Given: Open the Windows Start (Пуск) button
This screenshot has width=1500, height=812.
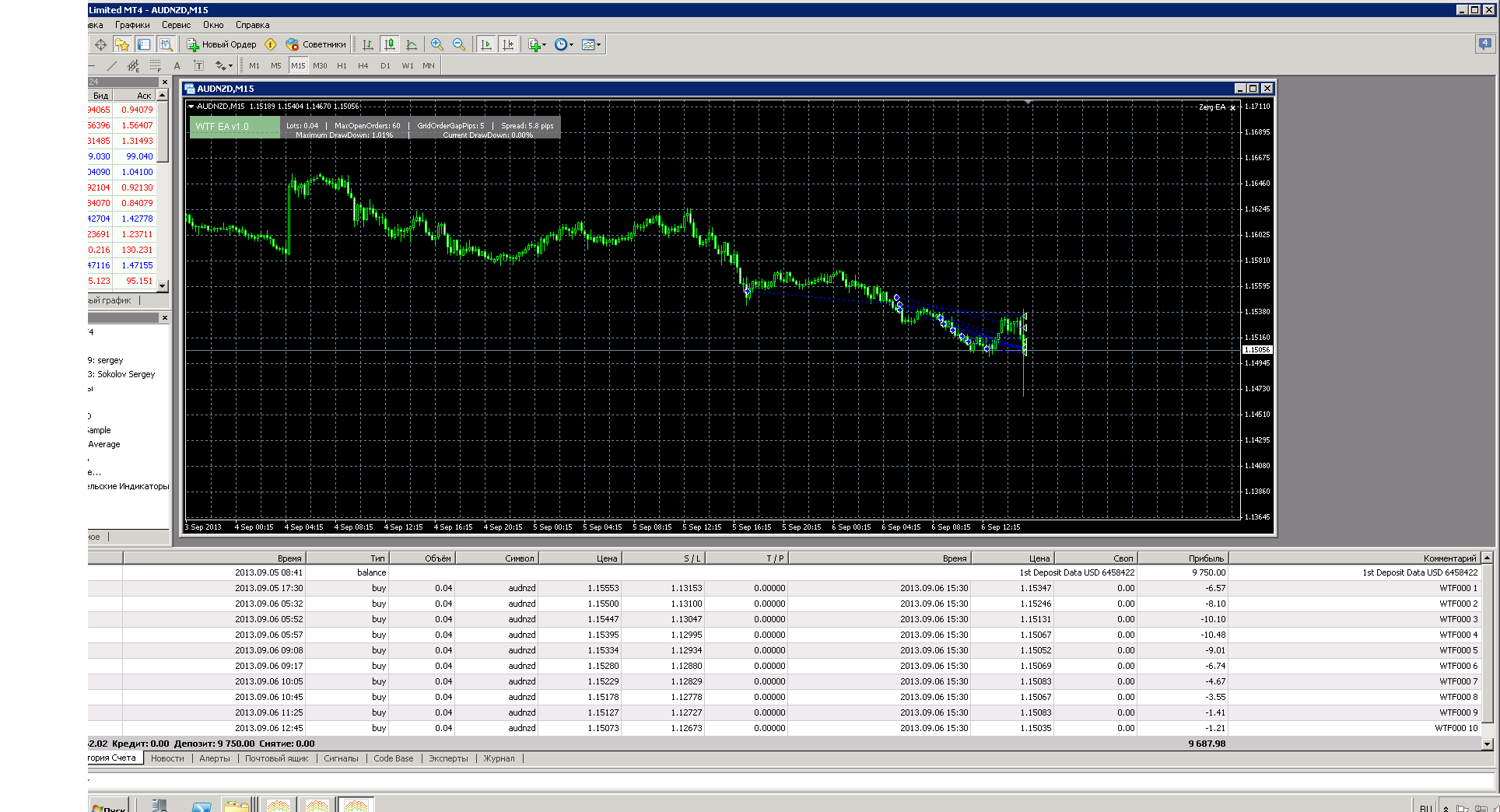Looking at the screenshot, I should [x=108, y=806].
